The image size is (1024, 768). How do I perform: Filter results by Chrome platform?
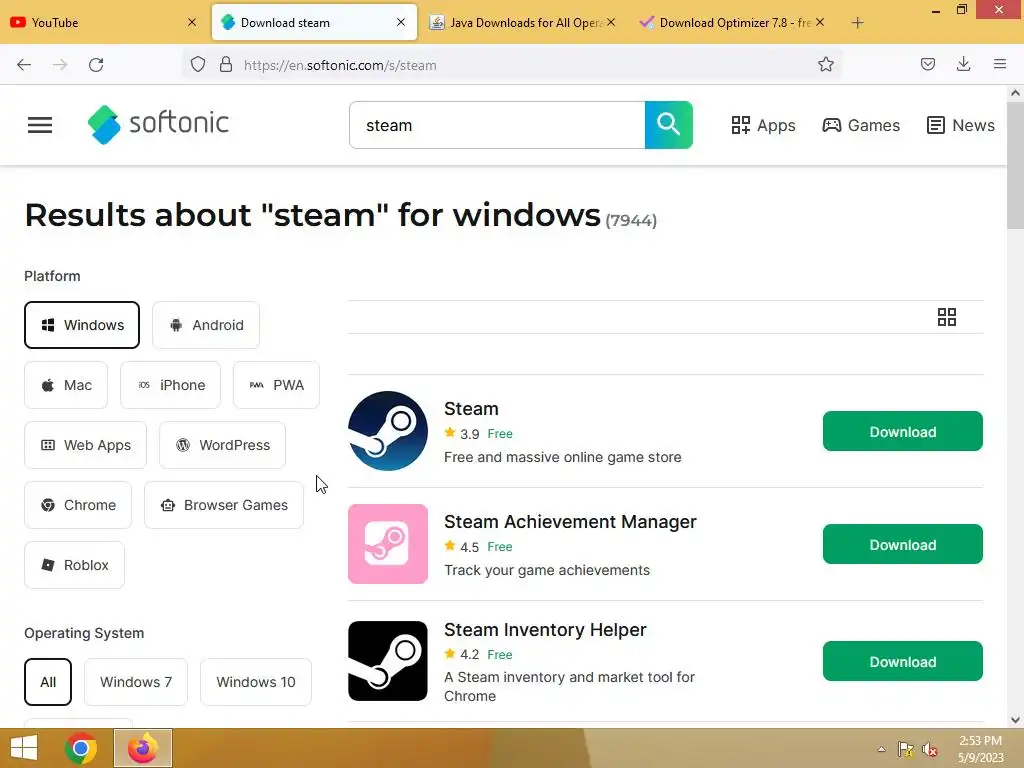pyautogui.click(x=78, y=505)
